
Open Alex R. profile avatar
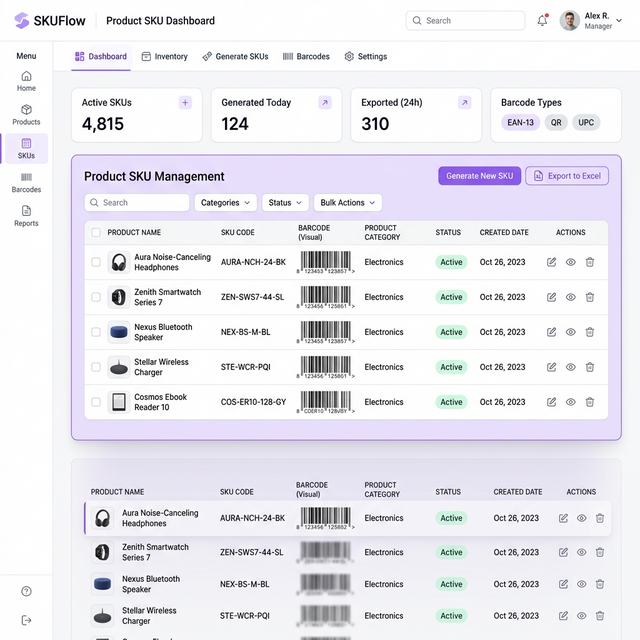[569, 20]
